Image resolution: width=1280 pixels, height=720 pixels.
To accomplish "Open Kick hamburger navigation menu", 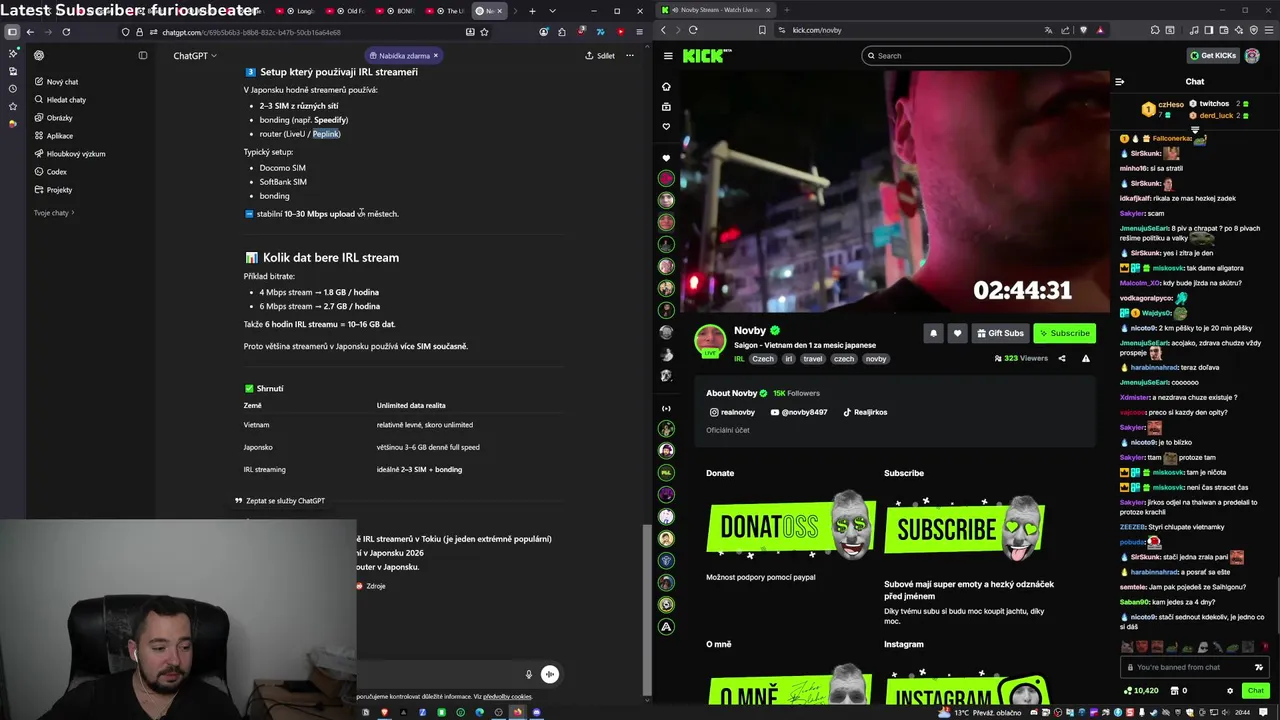I will coord(668,56).
